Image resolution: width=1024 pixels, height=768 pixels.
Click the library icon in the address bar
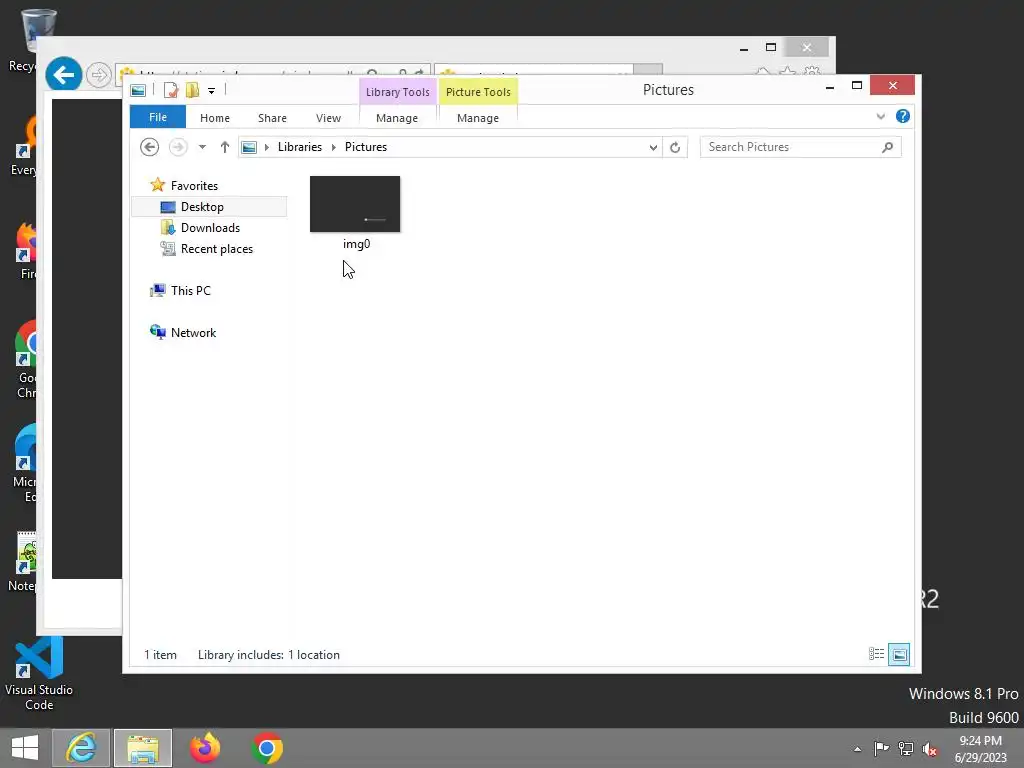point(249,148)
